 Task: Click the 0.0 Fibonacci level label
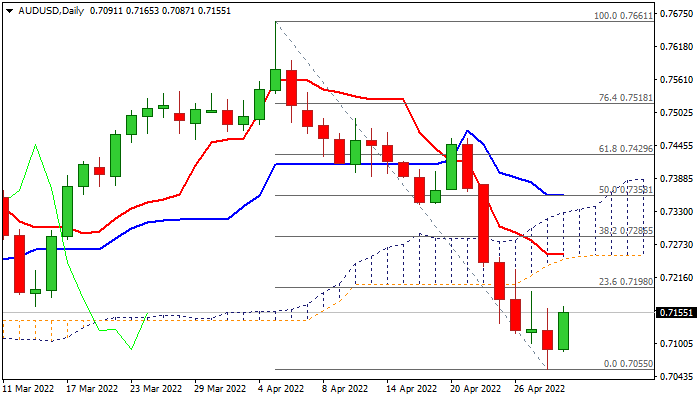coord(629,363)
